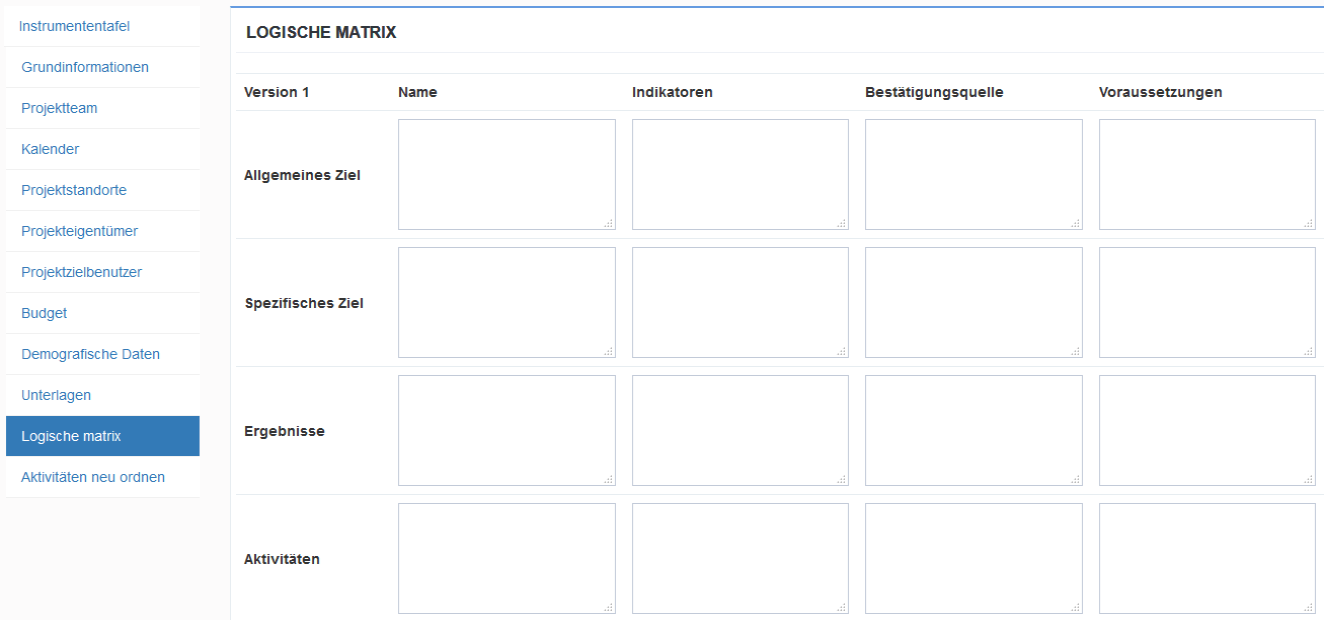1324x620 pixels.
Task: Go to Grundinformationen section
Action: (102, 67)
